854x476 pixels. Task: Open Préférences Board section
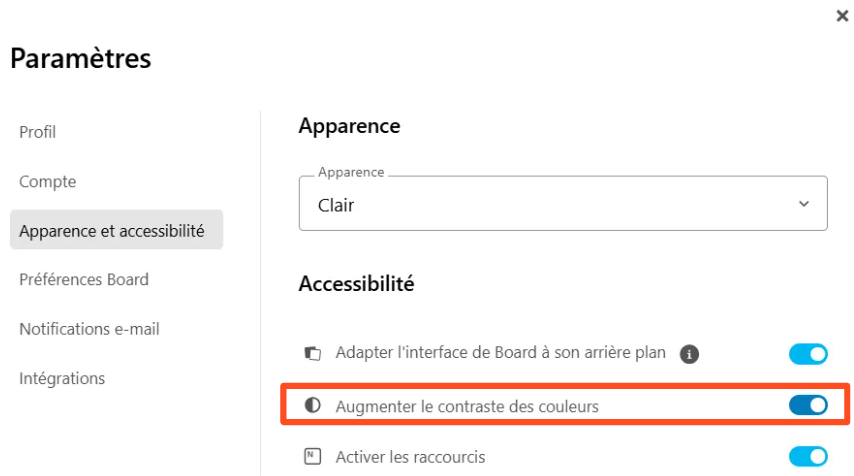point(84,280)
